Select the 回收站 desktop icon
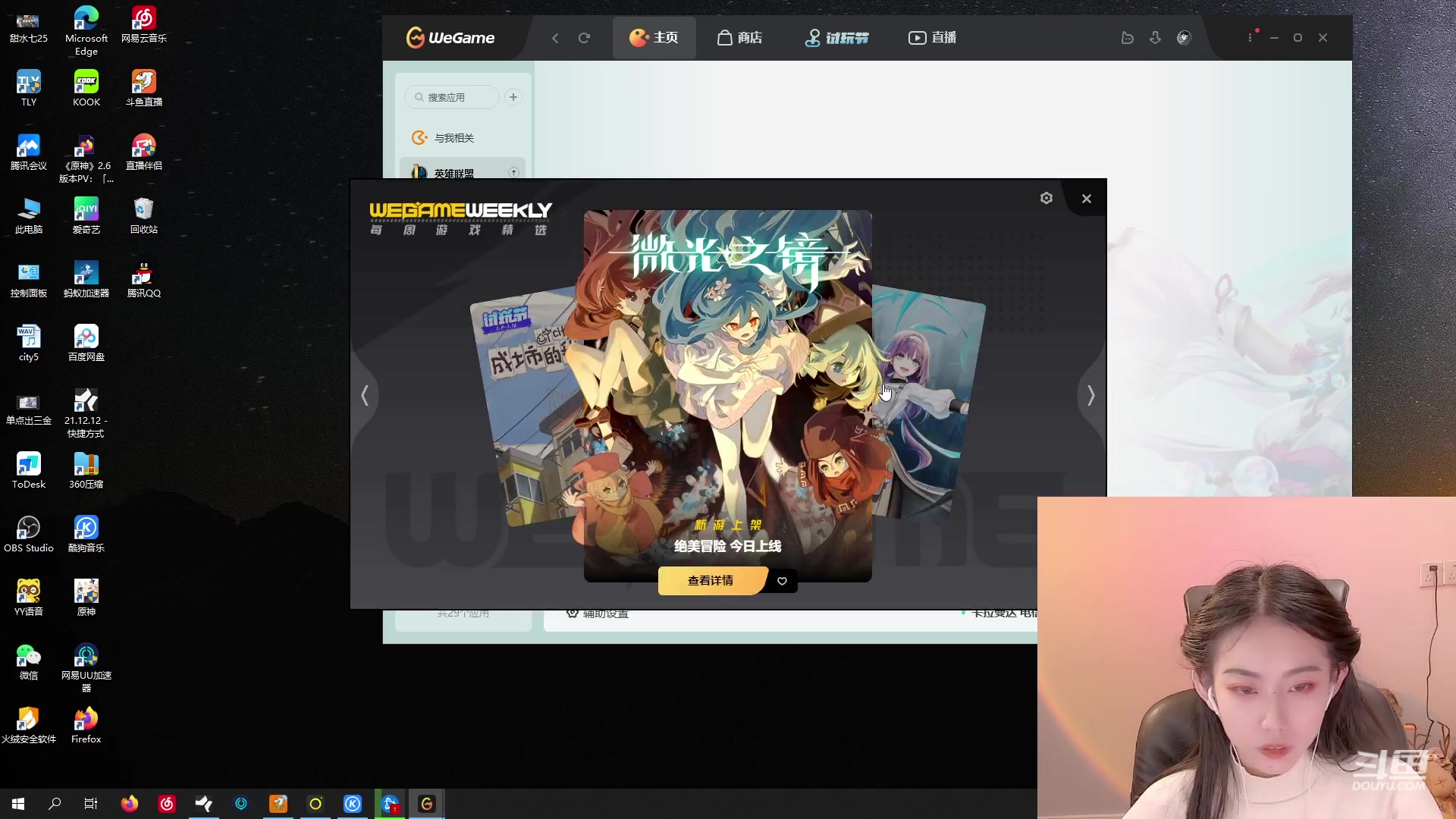Screen dimensions: 1456x819 [x=144, y=215]
